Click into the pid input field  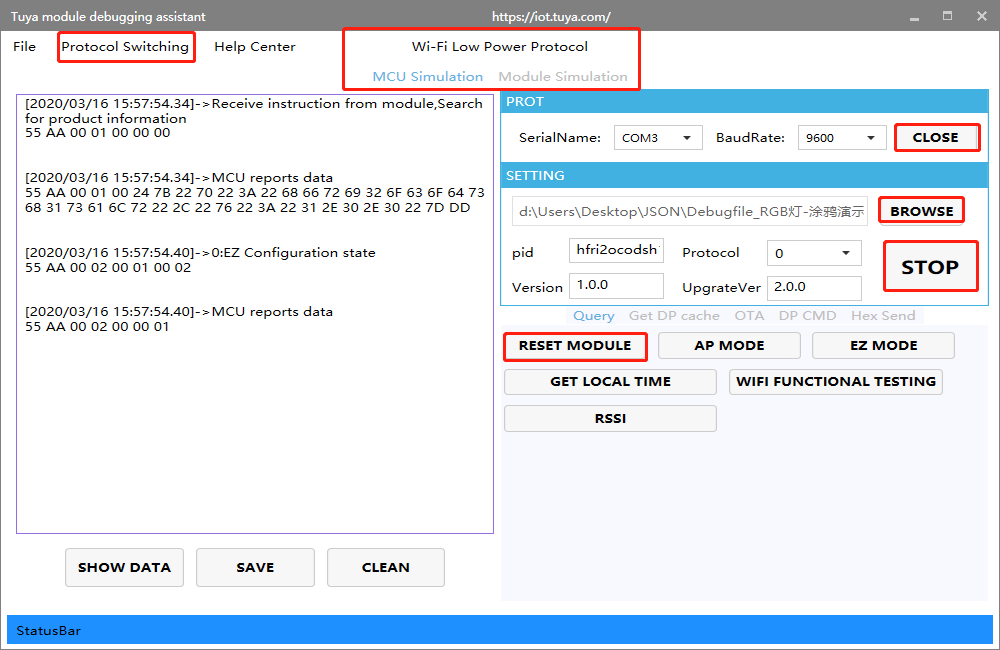click(x=615, y=252)
